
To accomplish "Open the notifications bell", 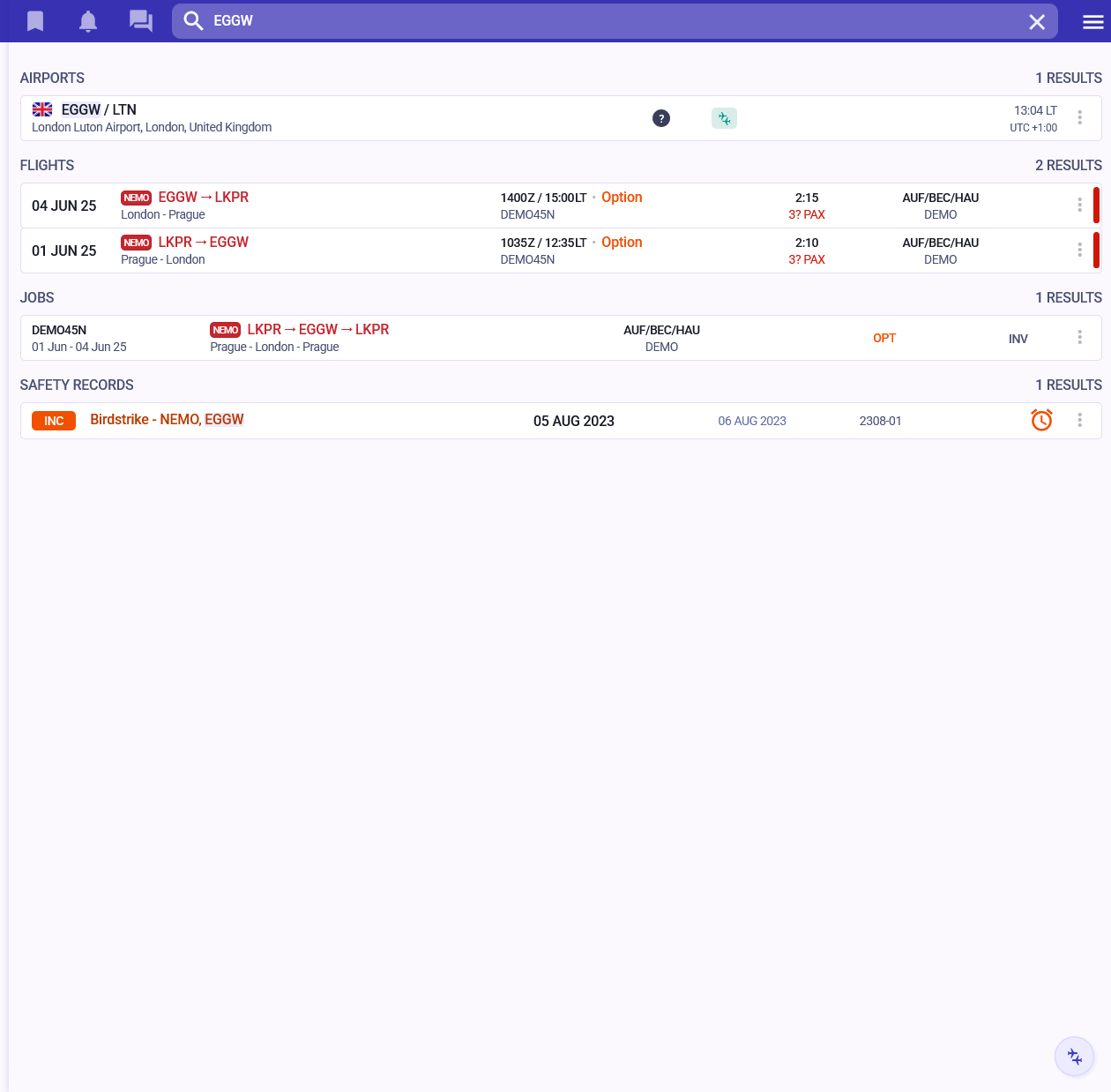I will tap(88, 21).
